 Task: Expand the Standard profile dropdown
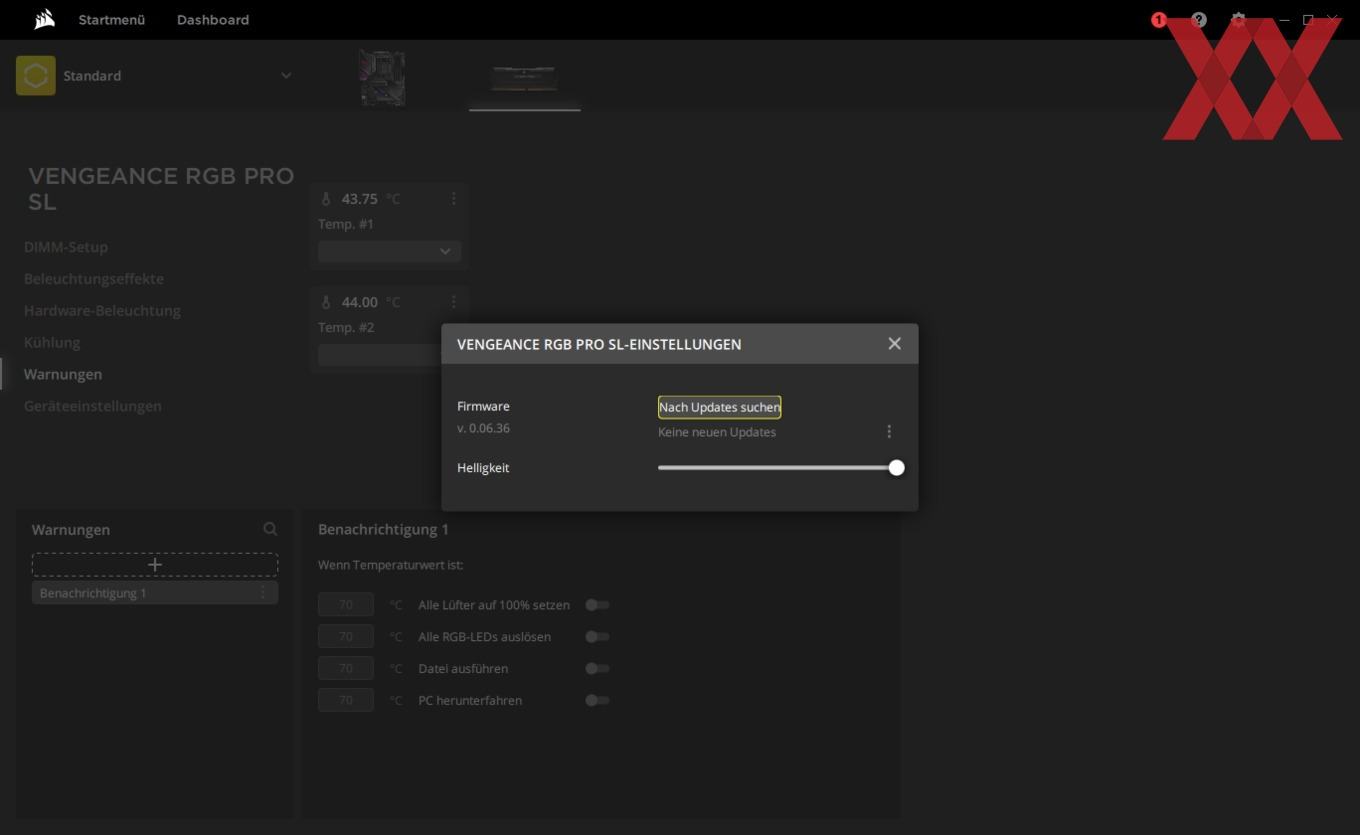[286, 76]
